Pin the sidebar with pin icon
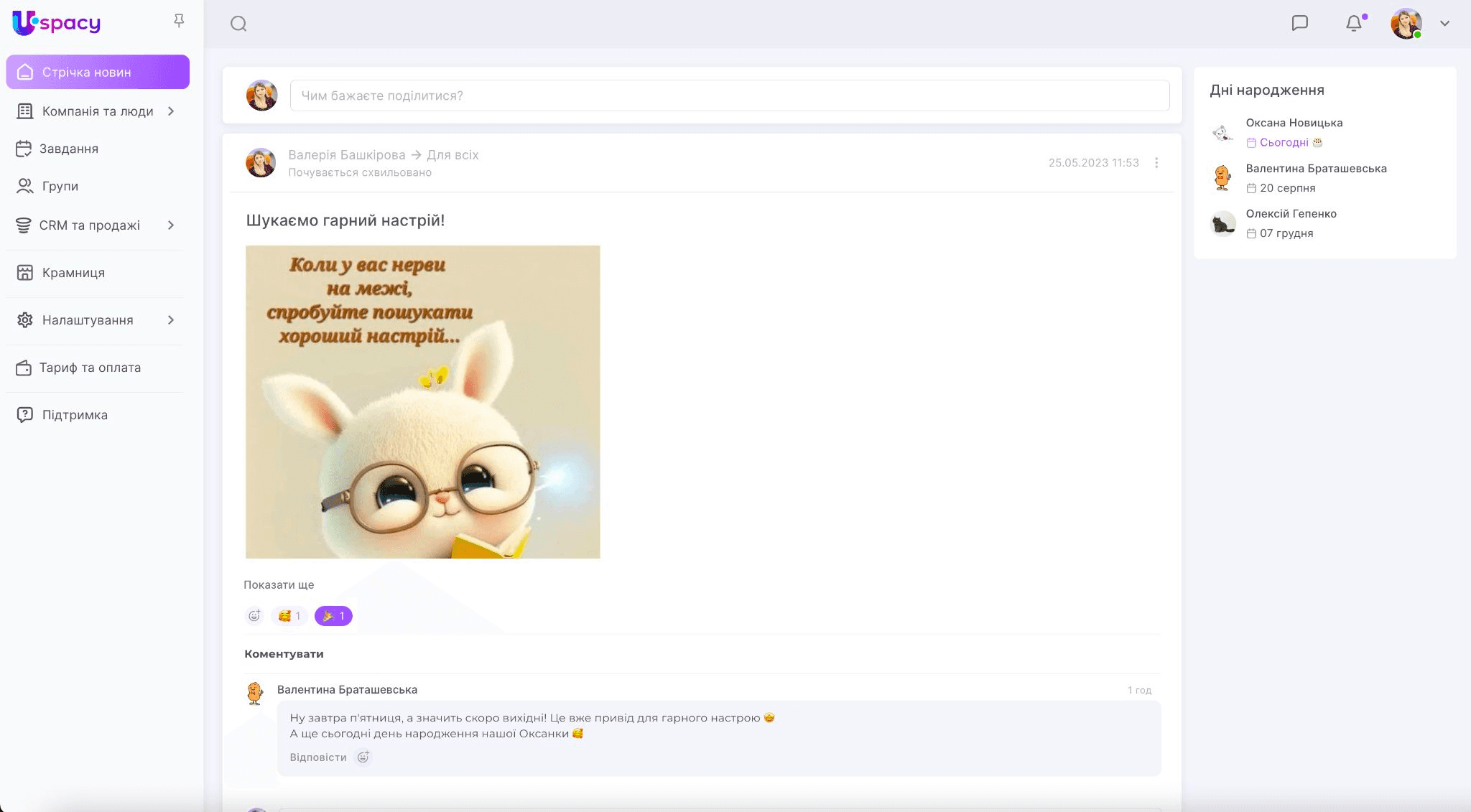This screenshot has width=1471, height=812. point(179,21)
